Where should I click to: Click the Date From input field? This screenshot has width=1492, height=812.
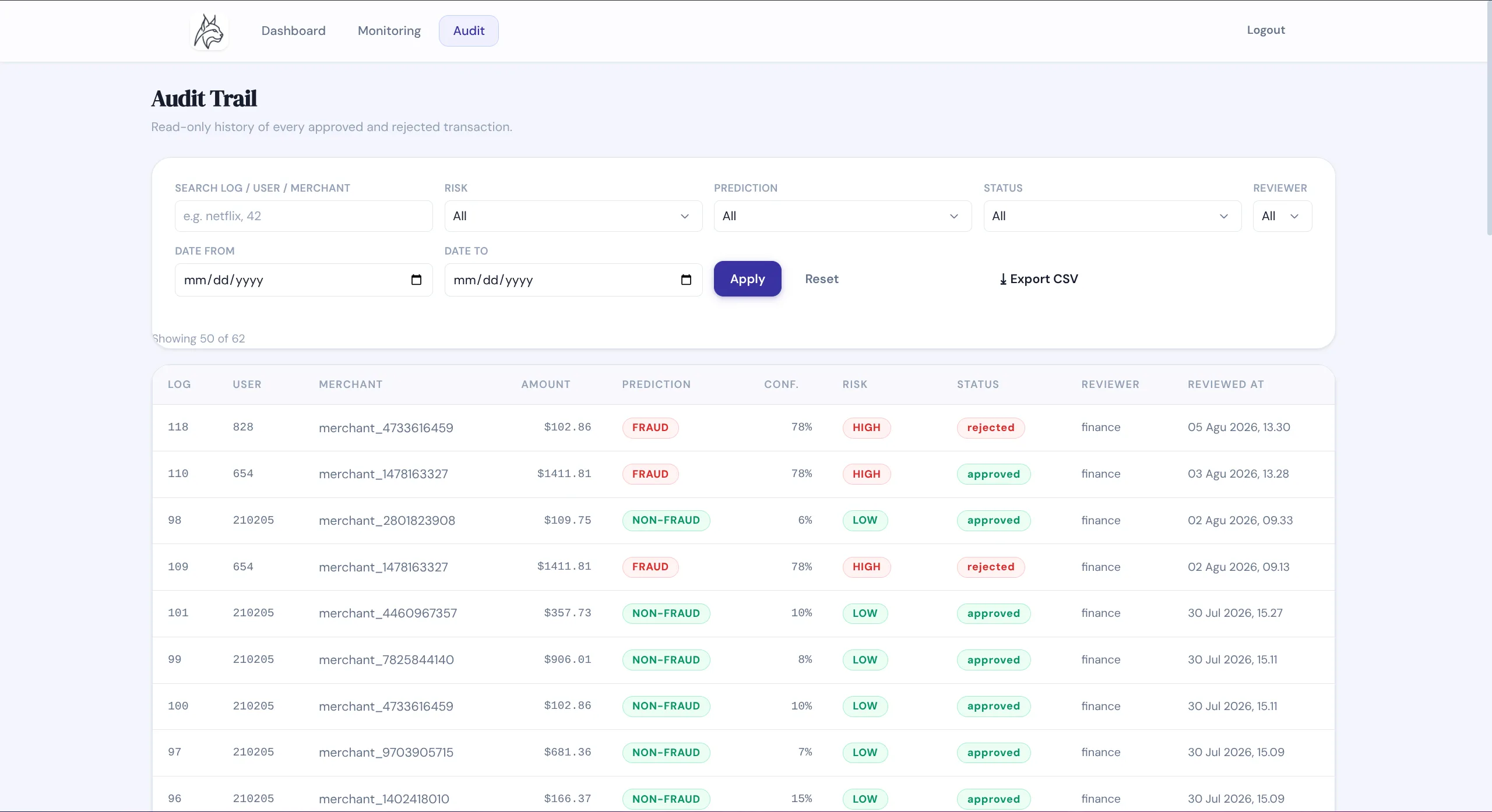(304, 280)
